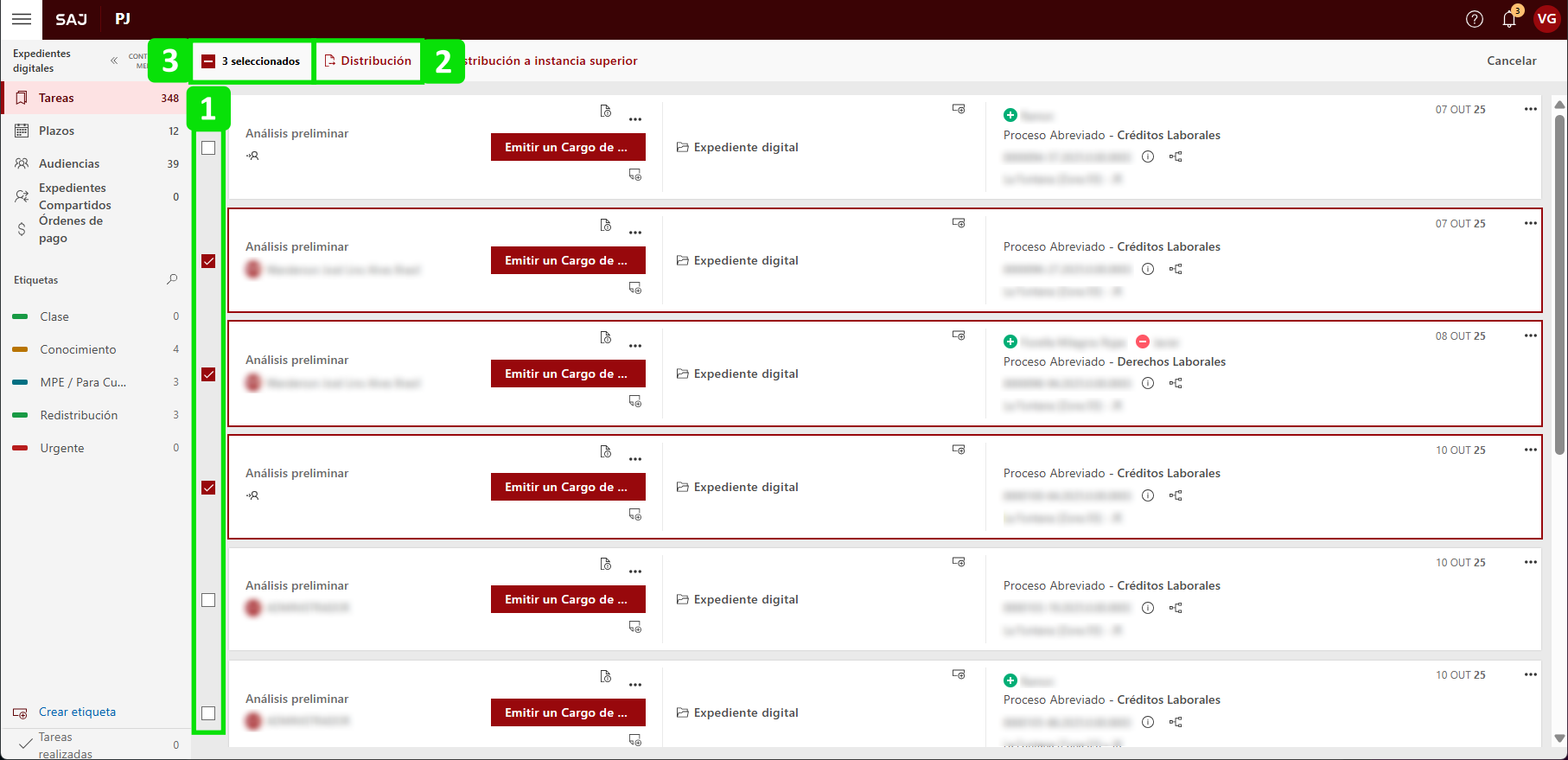Open the help question-mark icon
Image resolution: width=1568 pixels, height=760 pixels.
coord(1475,19)
